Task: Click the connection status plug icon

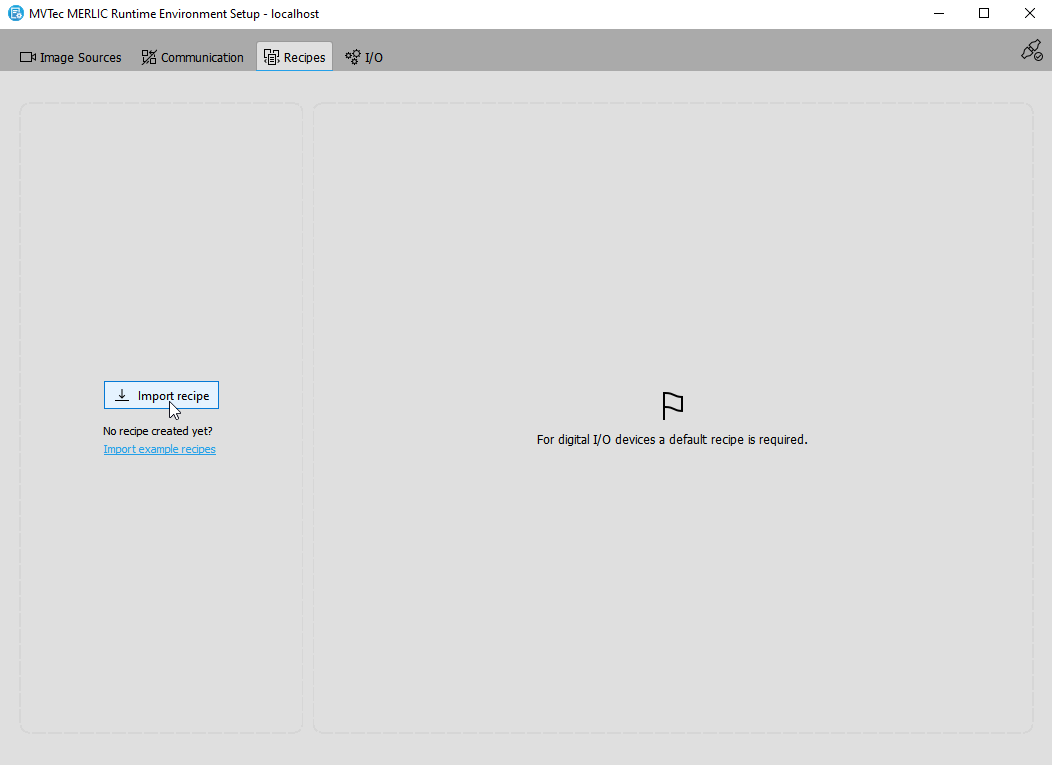Action: pyautogui.click(x=1031, y=51)
